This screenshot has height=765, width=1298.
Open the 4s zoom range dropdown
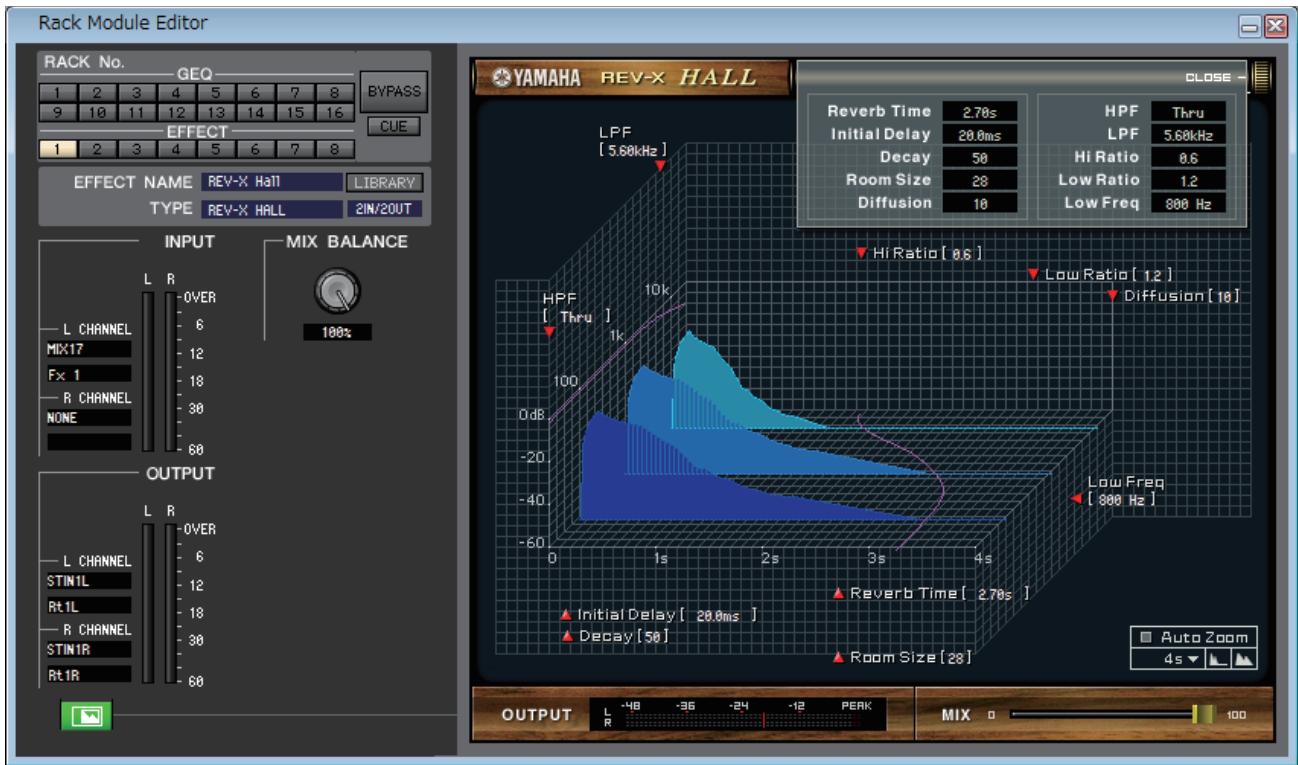pos(1168,659)
